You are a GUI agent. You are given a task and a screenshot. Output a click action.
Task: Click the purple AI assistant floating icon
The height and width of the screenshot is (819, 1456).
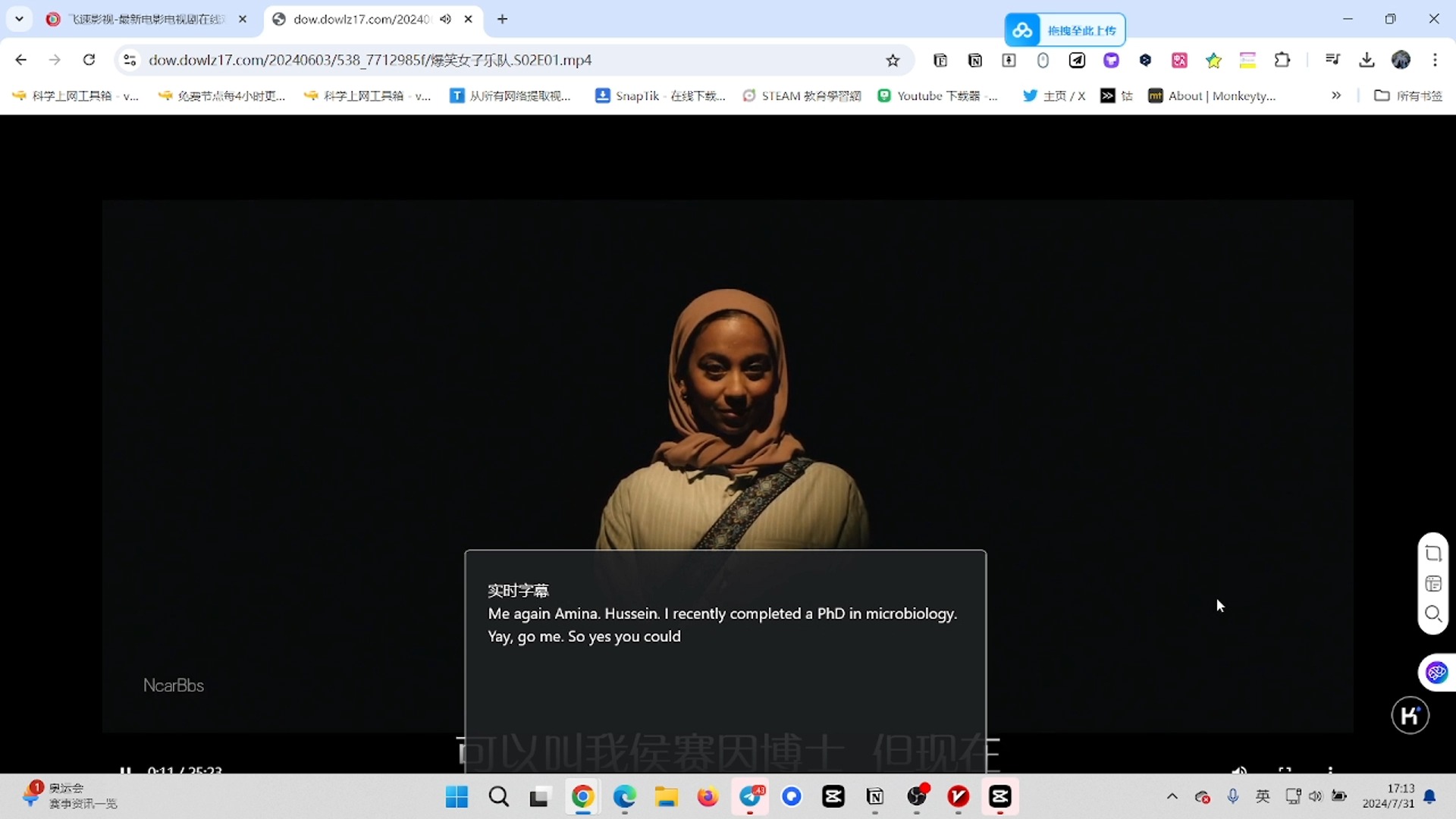1436,673
